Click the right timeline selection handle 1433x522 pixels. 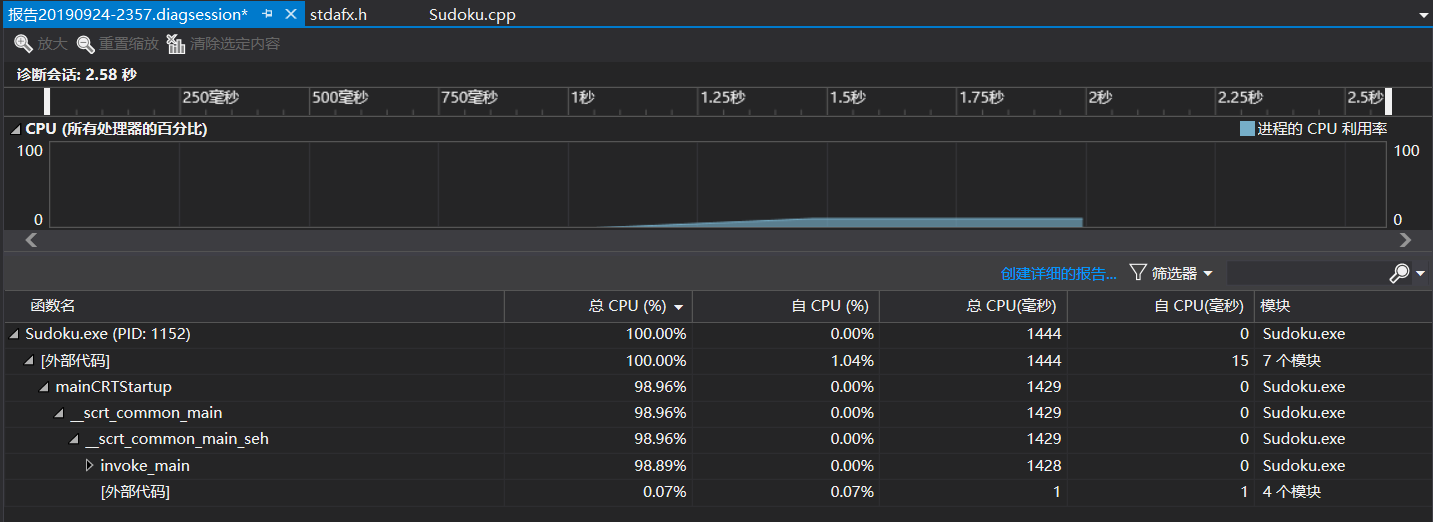[1388, 101]
